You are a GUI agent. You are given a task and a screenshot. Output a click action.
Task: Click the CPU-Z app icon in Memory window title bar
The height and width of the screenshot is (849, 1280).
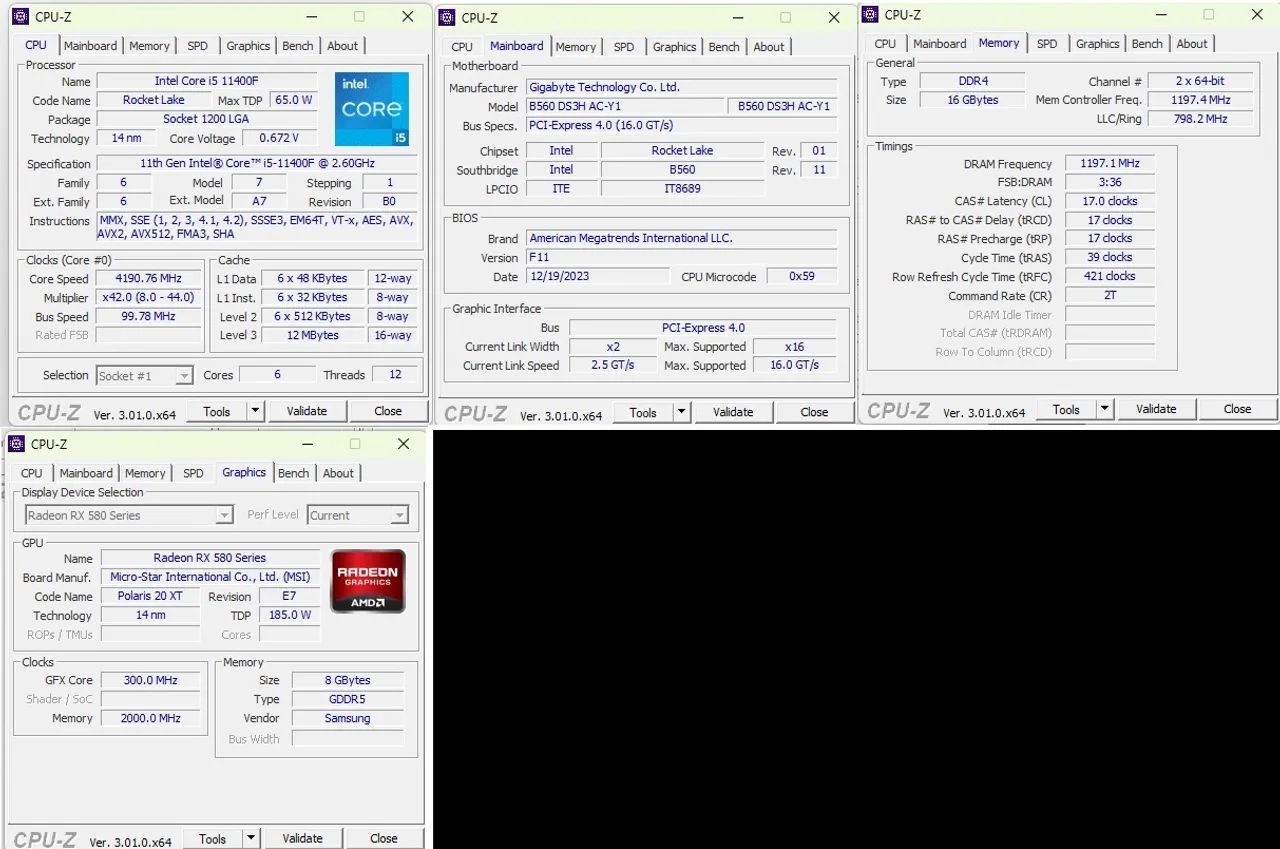pyautogui.click(x=870, y=14)
